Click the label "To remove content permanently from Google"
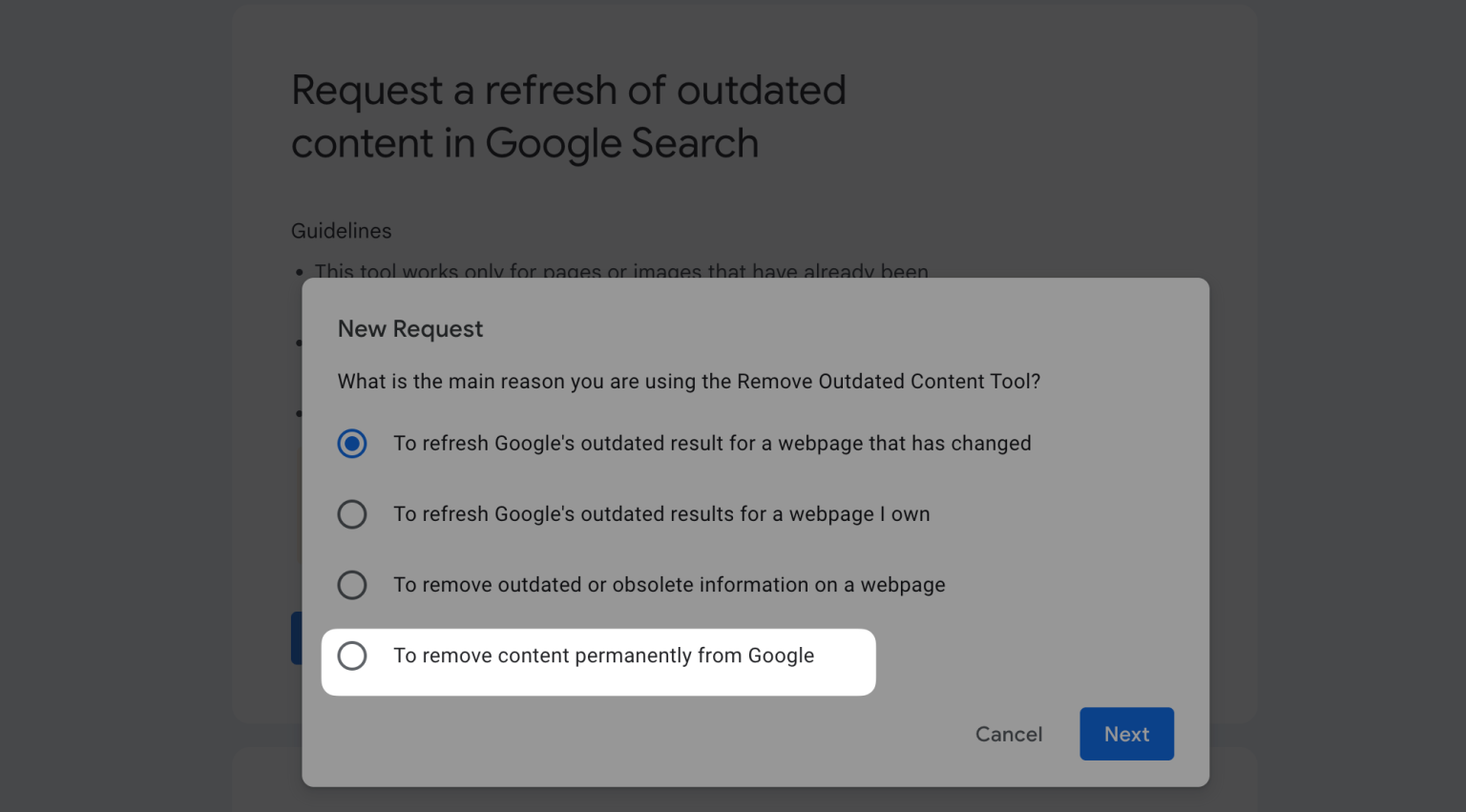This screenshot has height=812, width=1466. click(x=604, y=656)
